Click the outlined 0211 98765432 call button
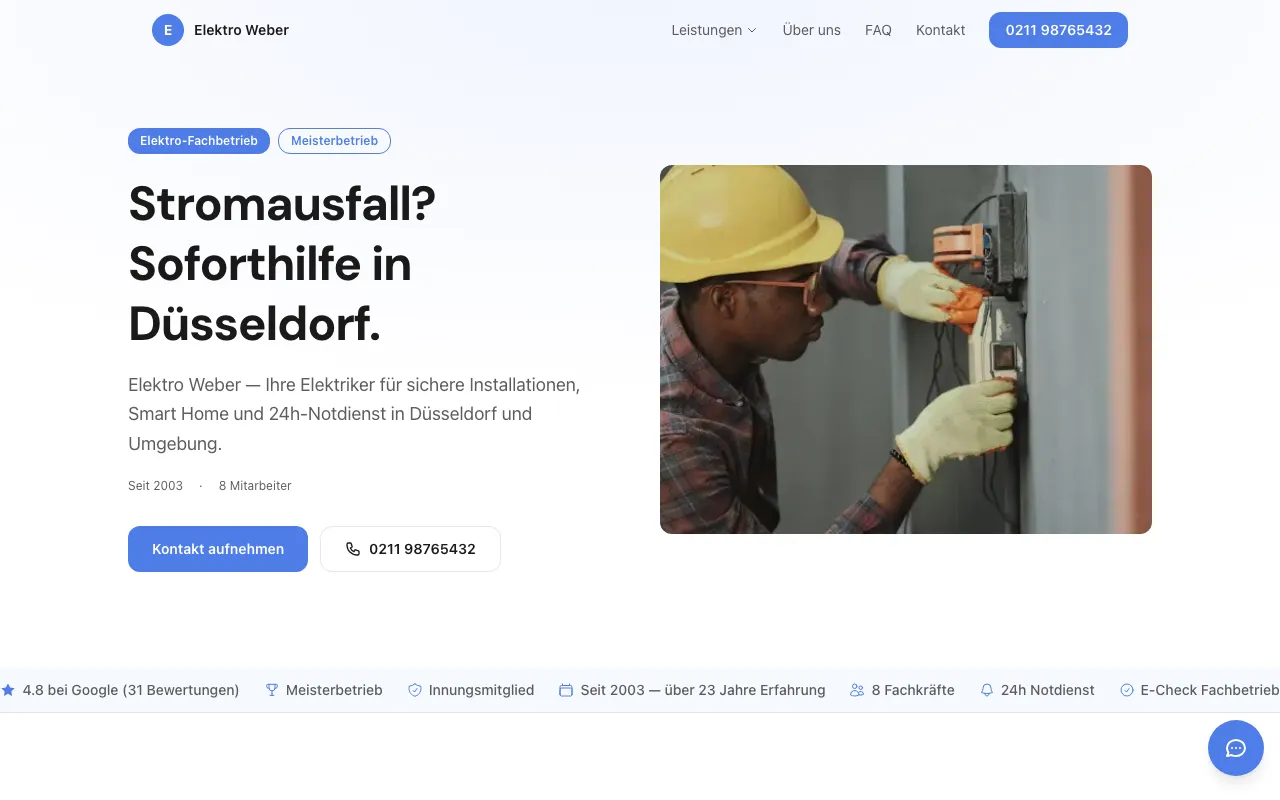 (410, 548)
